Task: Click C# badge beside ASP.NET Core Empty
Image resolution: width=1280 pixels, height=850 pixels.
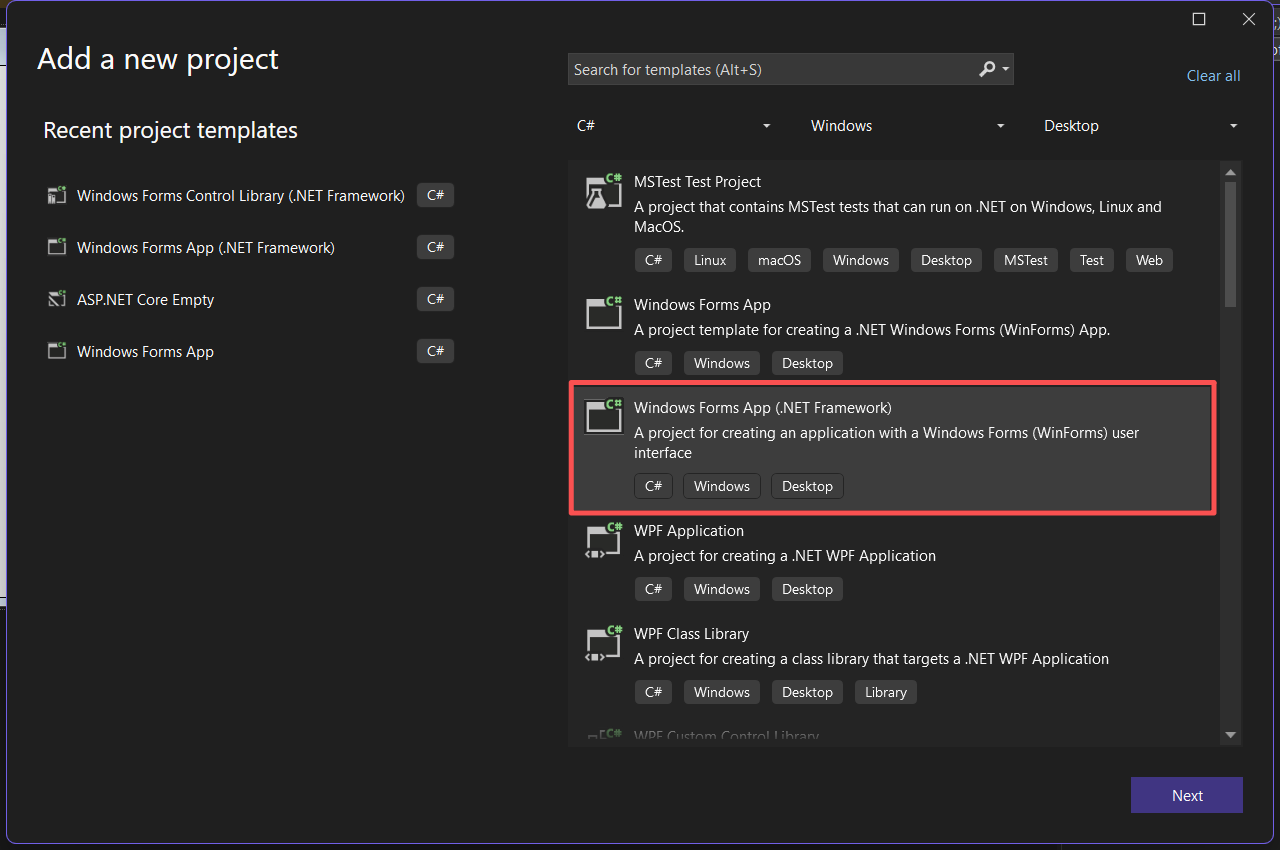Action: tap(435, 299)
